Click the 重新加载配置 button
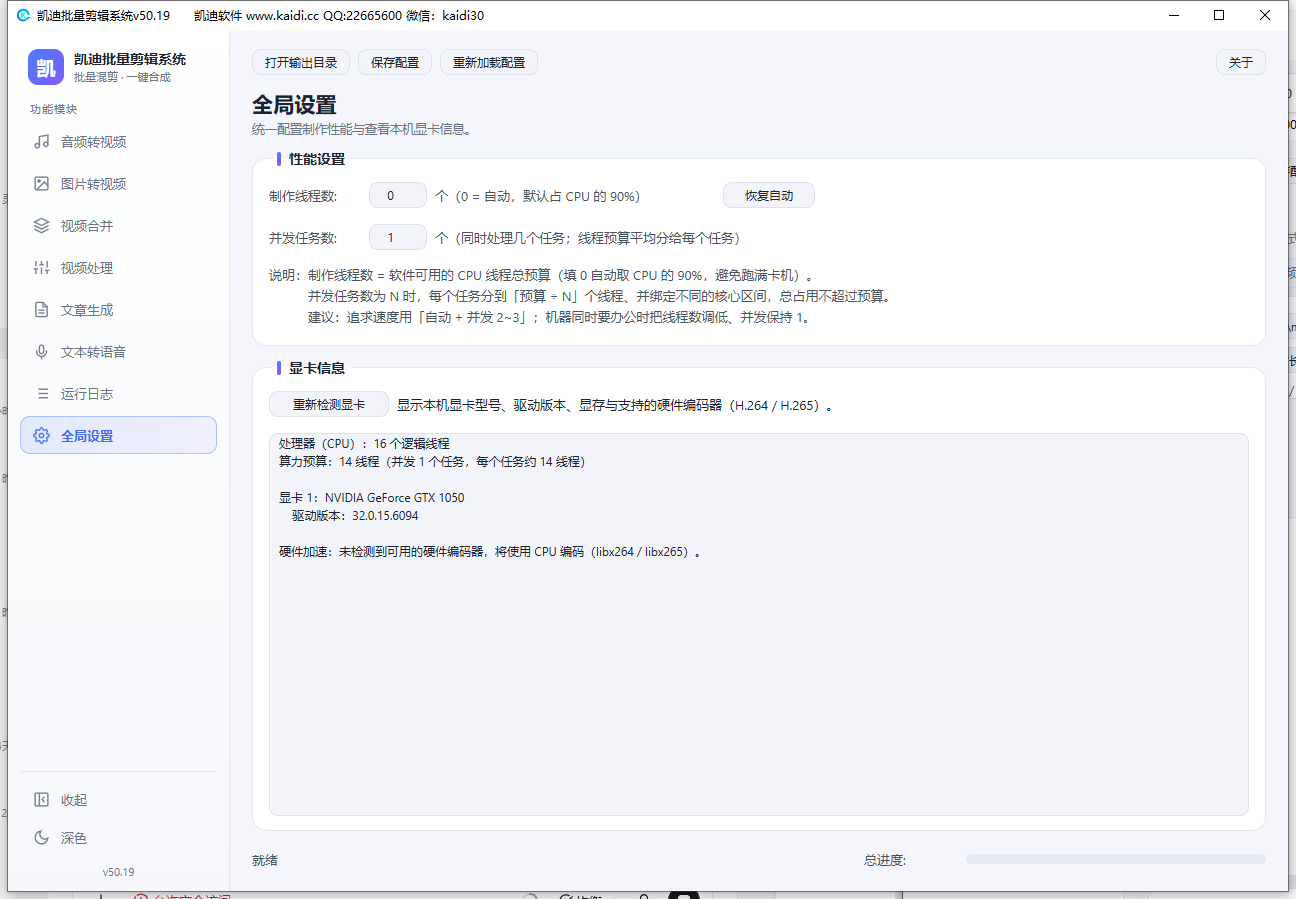The width and height of the screenshot is (1296, 899). coord(489,62)
